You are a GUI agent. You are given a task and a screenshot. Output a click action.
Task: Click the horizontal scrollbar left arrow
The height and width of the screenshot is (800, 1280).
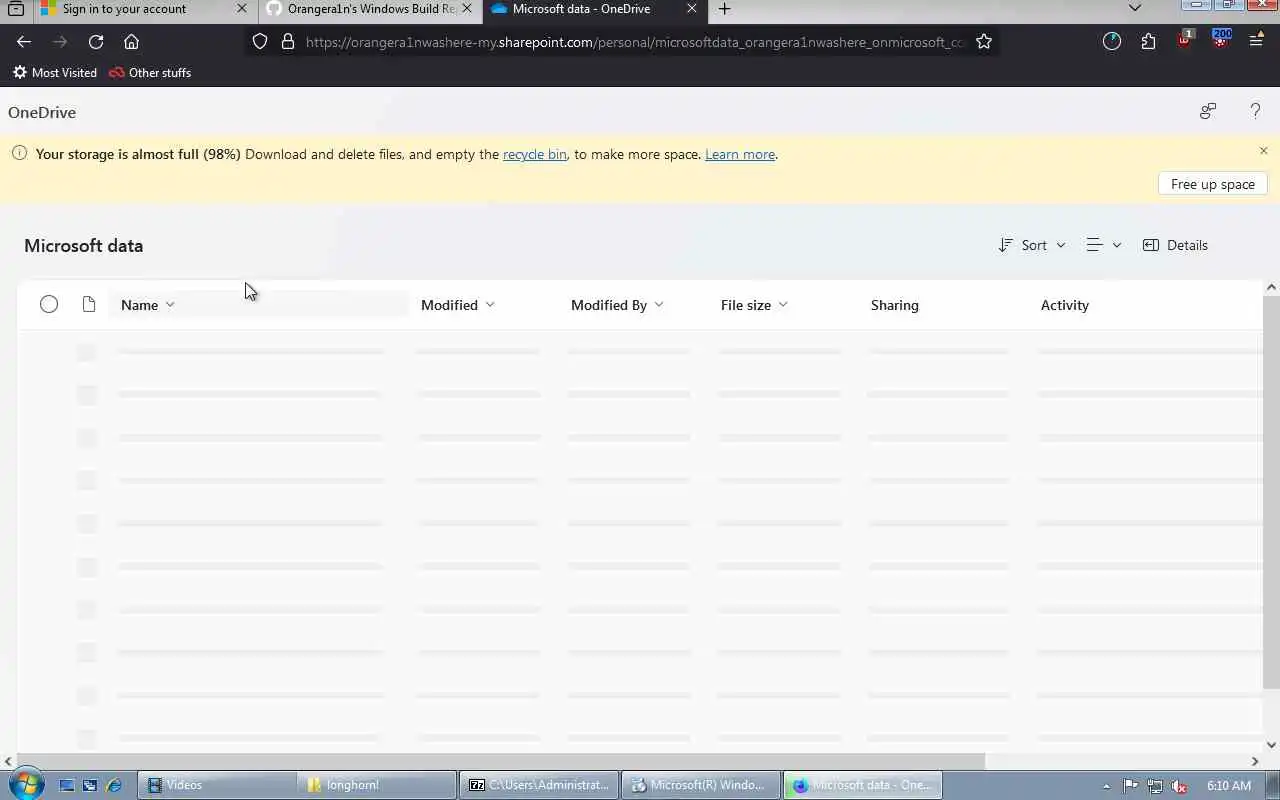(8, 761)
